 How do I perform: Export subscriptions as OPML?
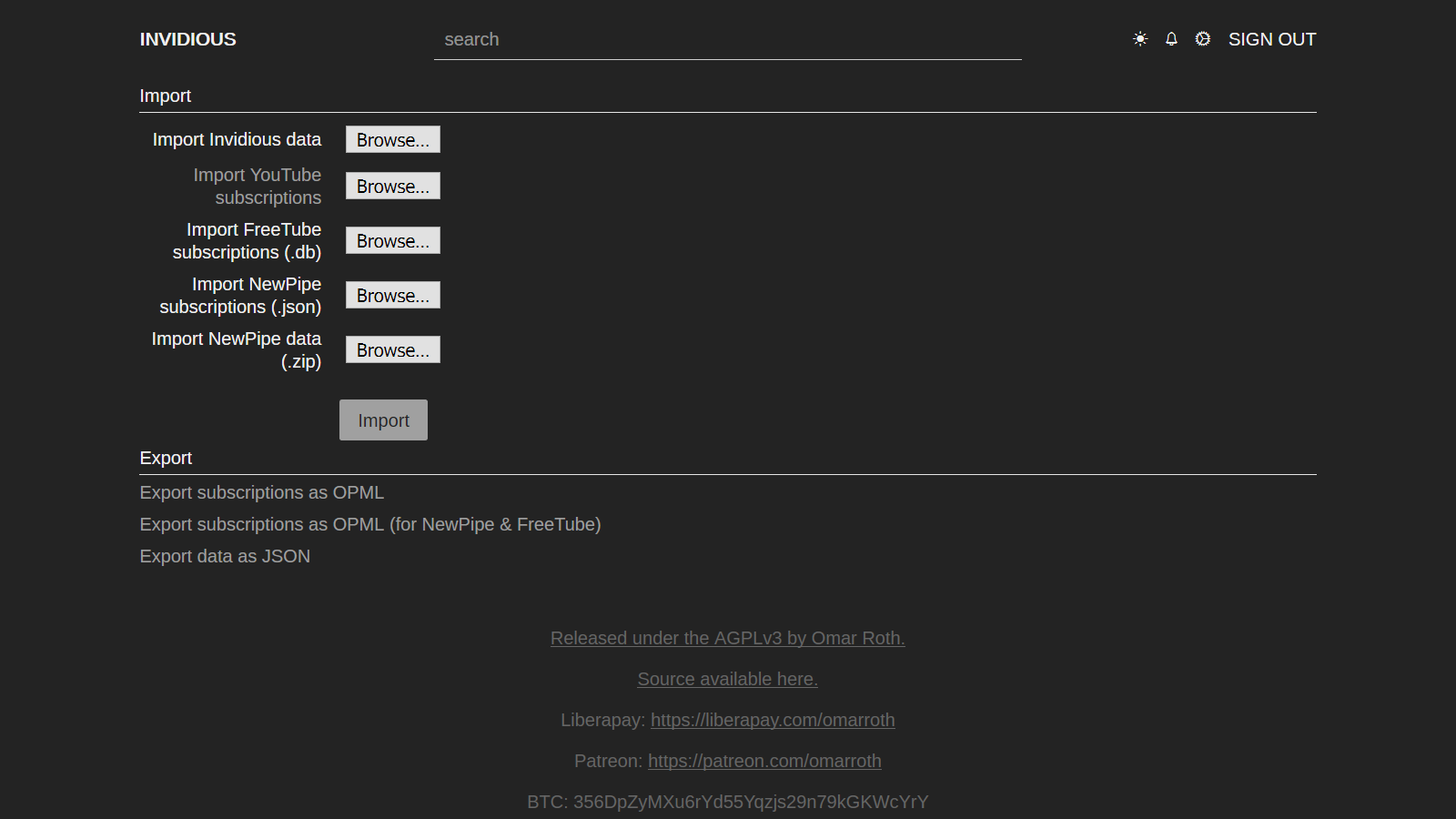[x=261, y=492]
